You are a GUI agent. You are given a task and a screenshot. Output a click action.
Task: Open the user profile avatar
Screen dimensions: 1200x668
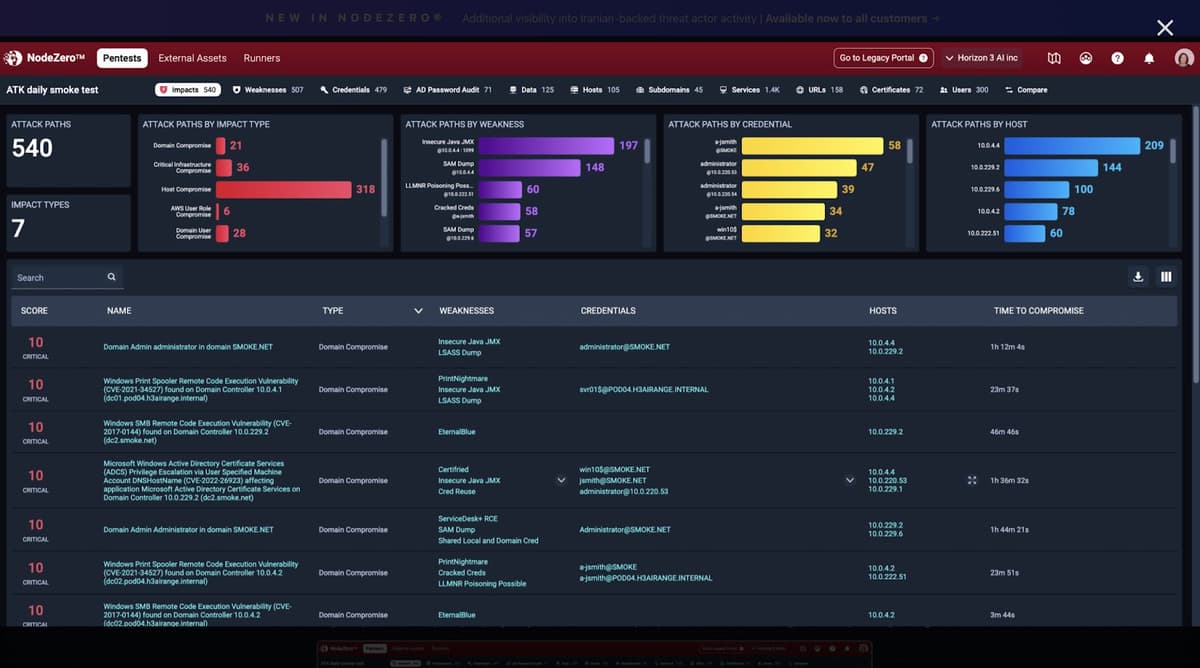click(x=1184, y=58)
